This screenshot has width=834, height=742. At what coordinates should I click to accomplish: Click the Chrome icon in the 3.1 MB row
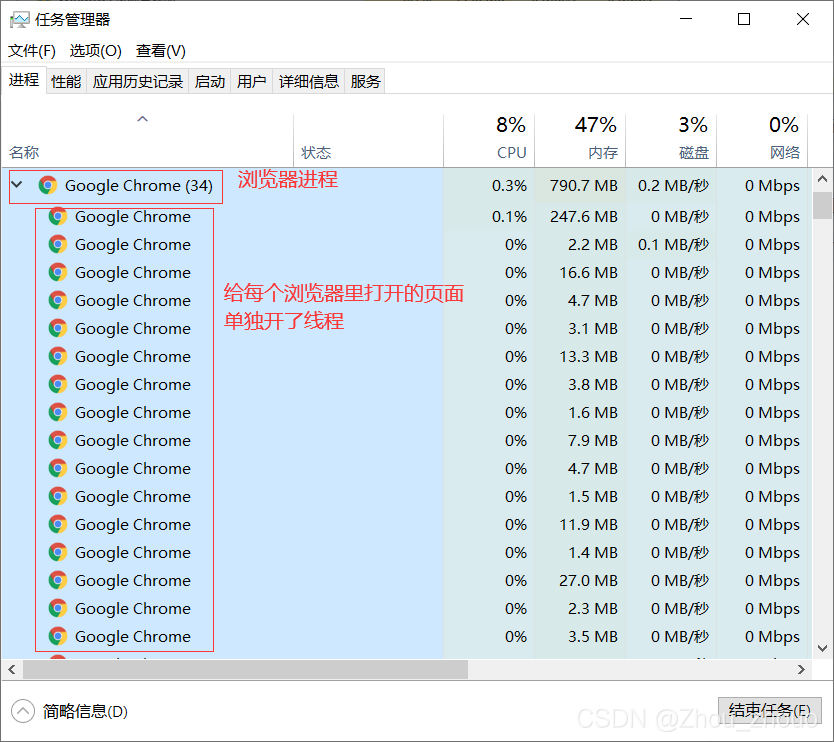(58, 328)
